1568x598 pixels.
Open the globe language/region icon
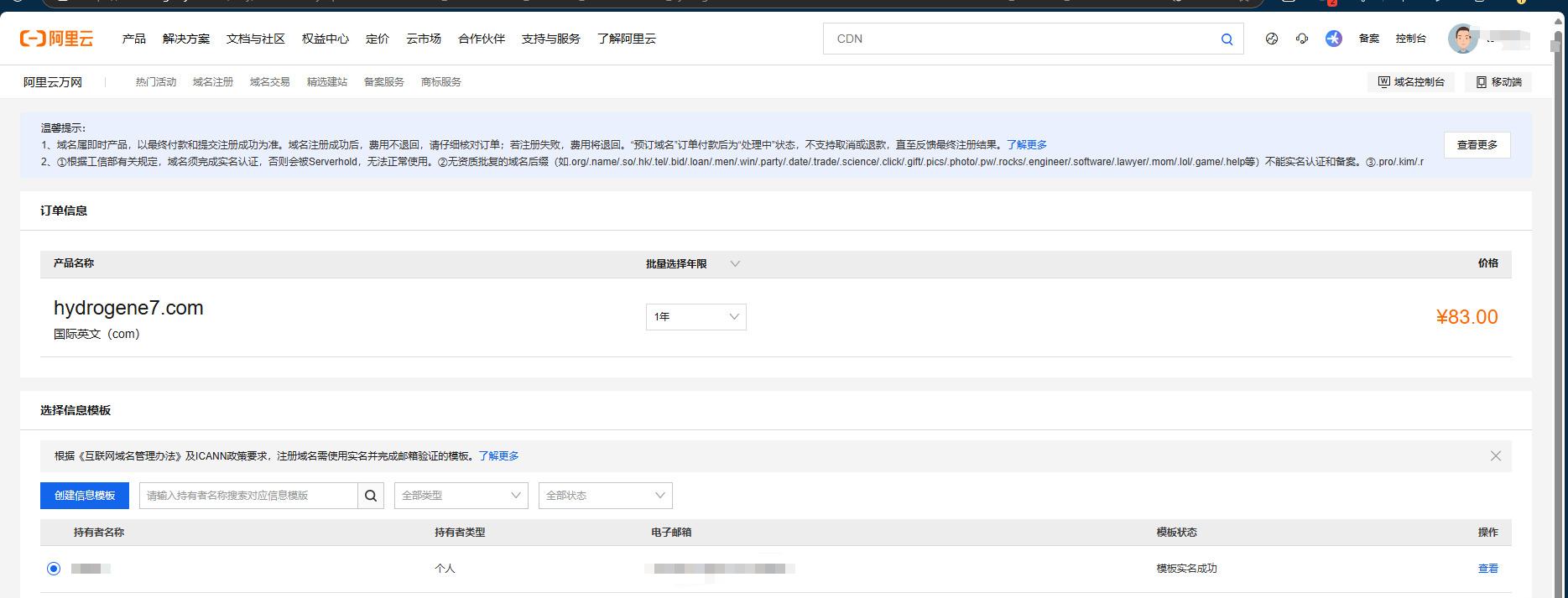(x=1272, y=39)
